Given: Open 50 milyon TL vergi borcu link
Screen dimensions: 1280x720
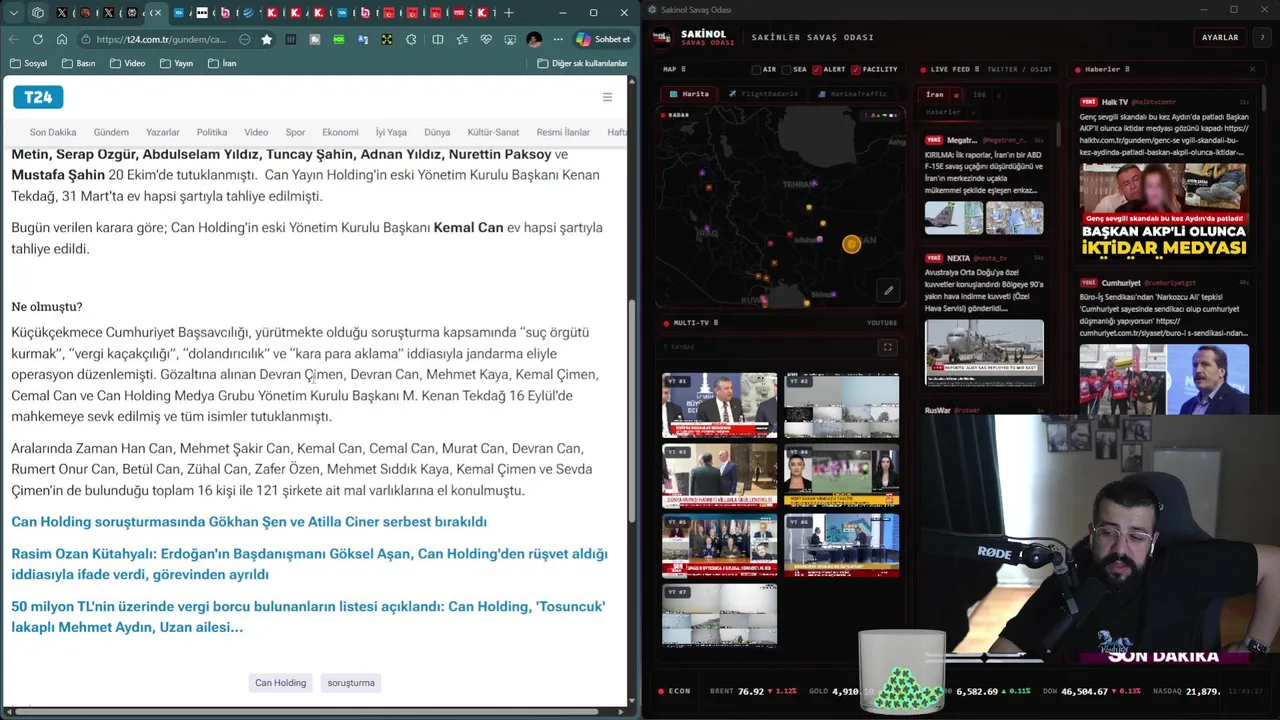Looking at the screenshot, I should pyautogui.click(x=308, y=617).
